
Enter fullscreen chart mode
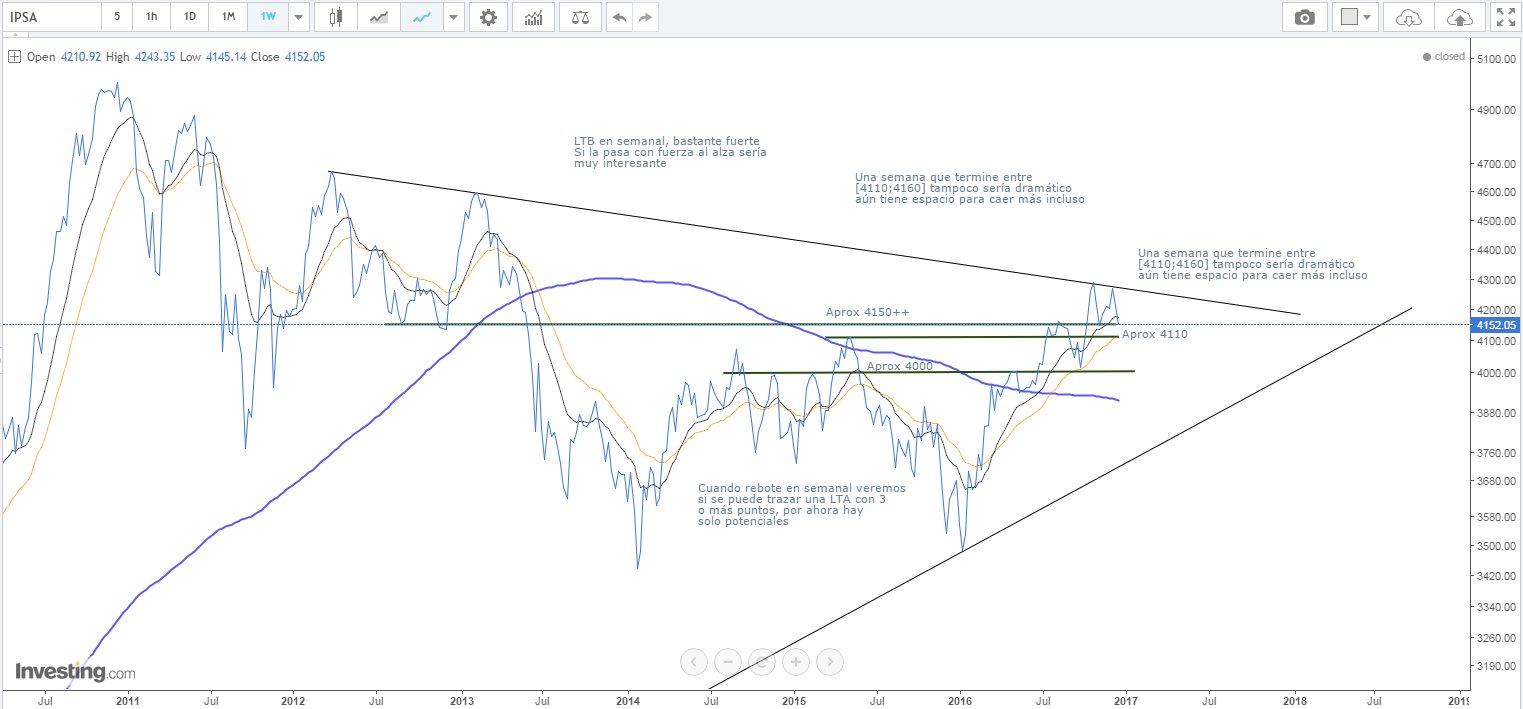click(x=1505, y=17)
